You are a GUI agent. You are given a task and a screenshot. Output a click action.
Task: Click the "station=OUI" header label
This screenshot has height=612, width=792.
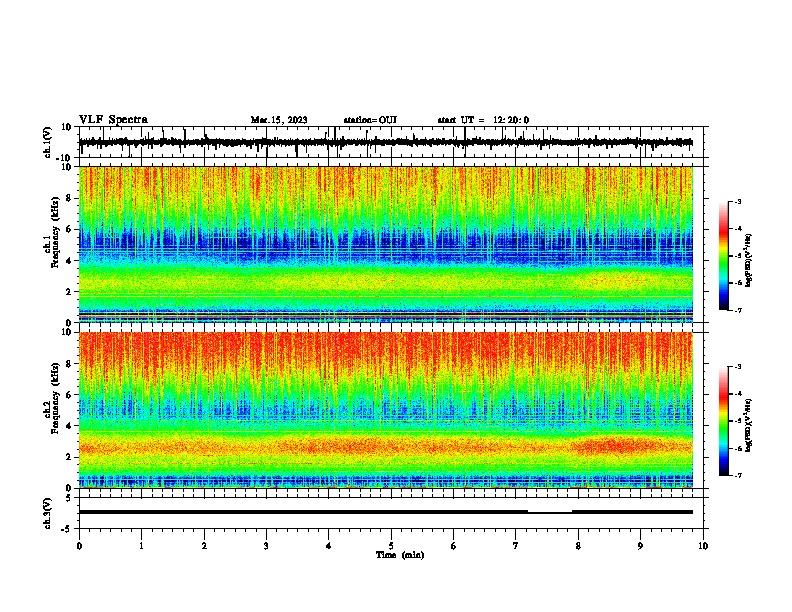(x=370, y=120)
